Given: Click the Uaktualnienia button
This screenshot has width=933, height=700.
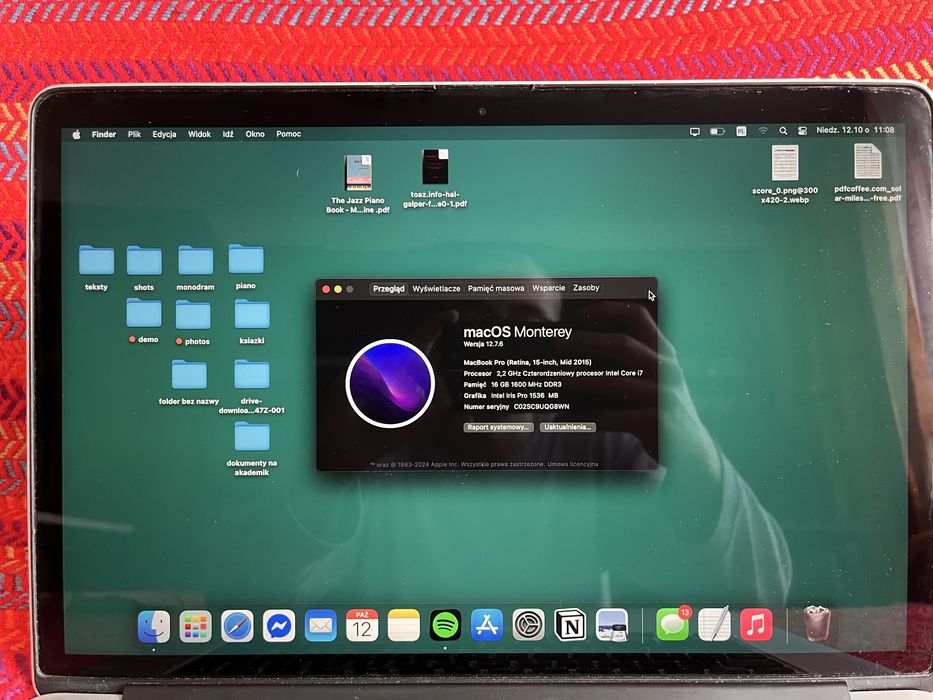Looking at the screenshot, I should (x=568, y=427).
